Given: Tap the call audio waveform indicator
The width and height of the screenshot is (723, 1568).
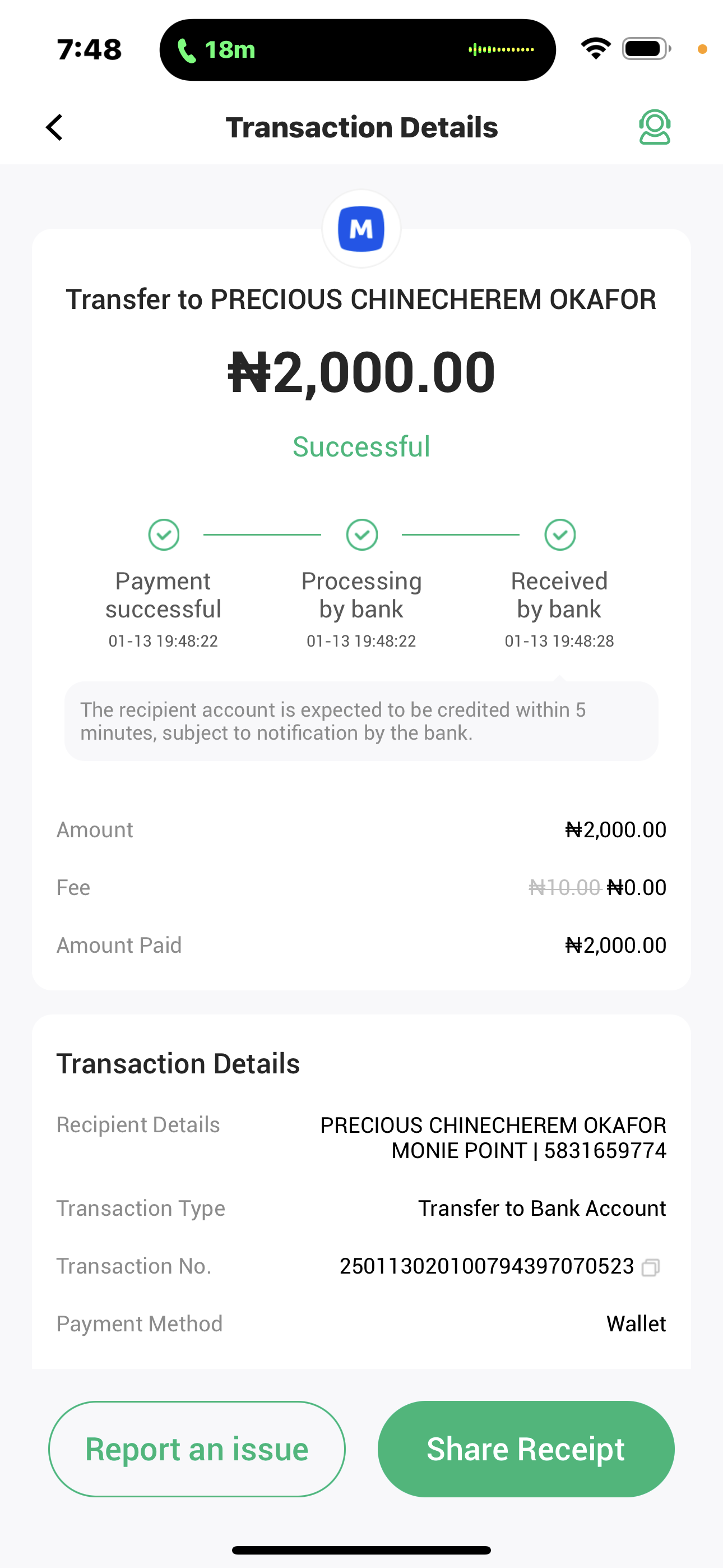Looking at the screenshot, I should click(x=501, y=49).
